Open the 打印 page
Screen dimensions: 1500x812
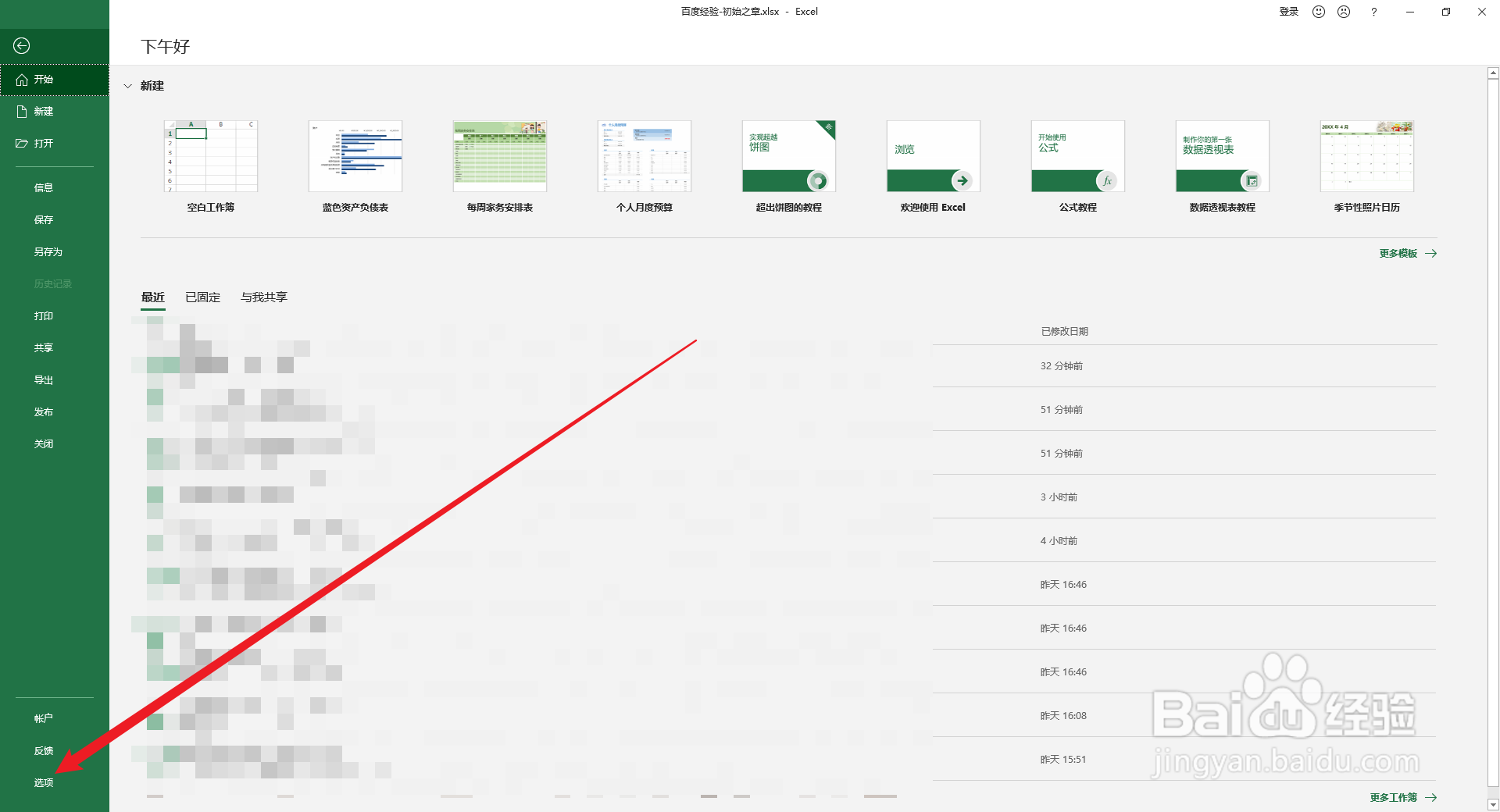(55, 316)
